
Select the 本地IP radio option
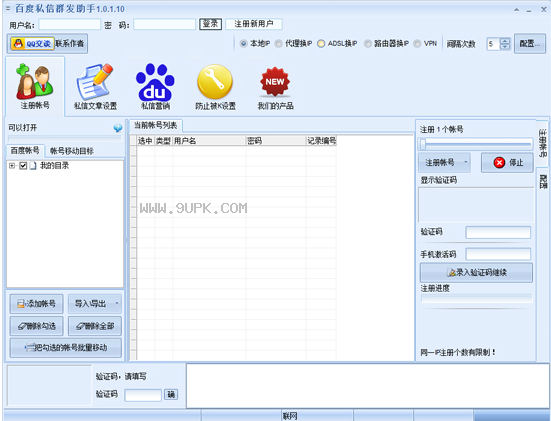coord(243,44)
